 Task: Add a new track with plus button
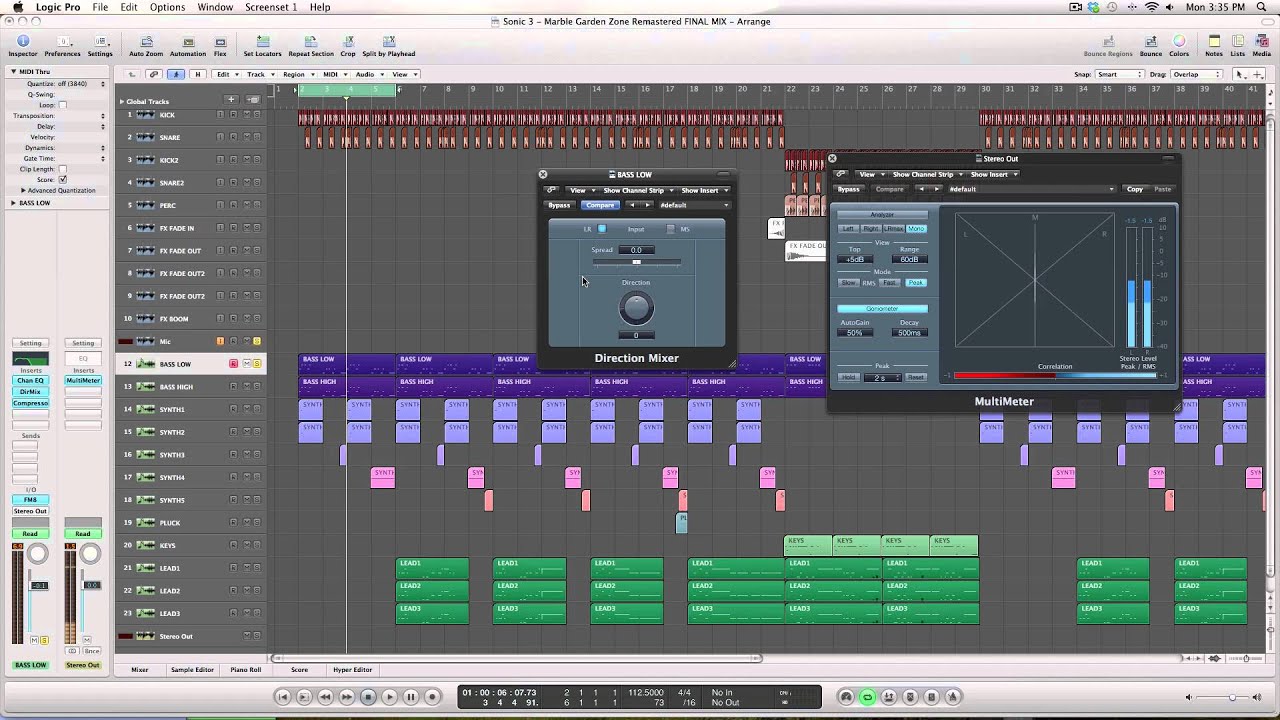click(x=231, y=99)
